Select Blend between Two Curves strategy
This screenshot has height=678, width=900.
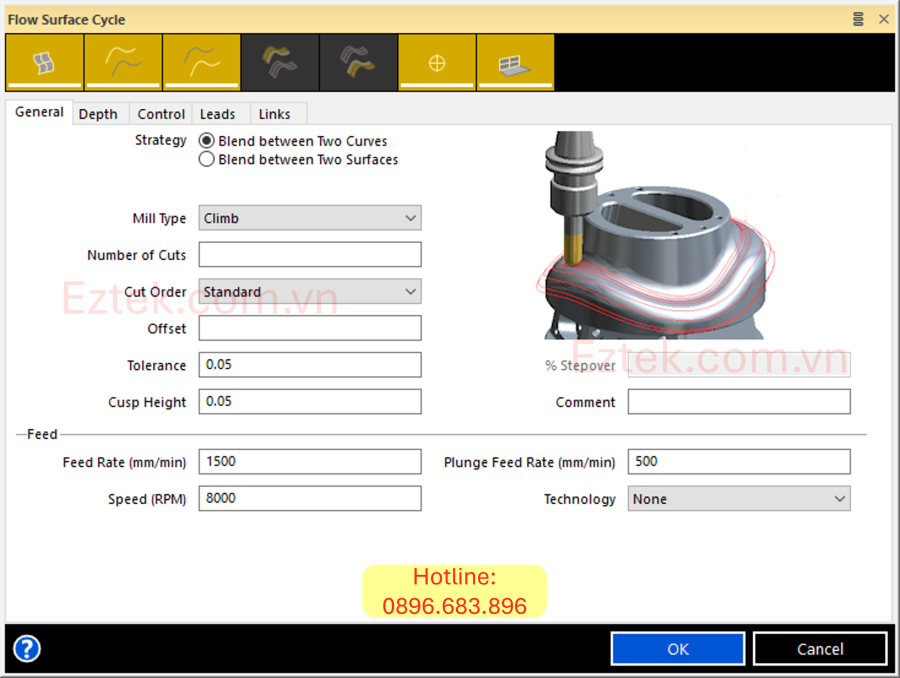click(207, 141)
